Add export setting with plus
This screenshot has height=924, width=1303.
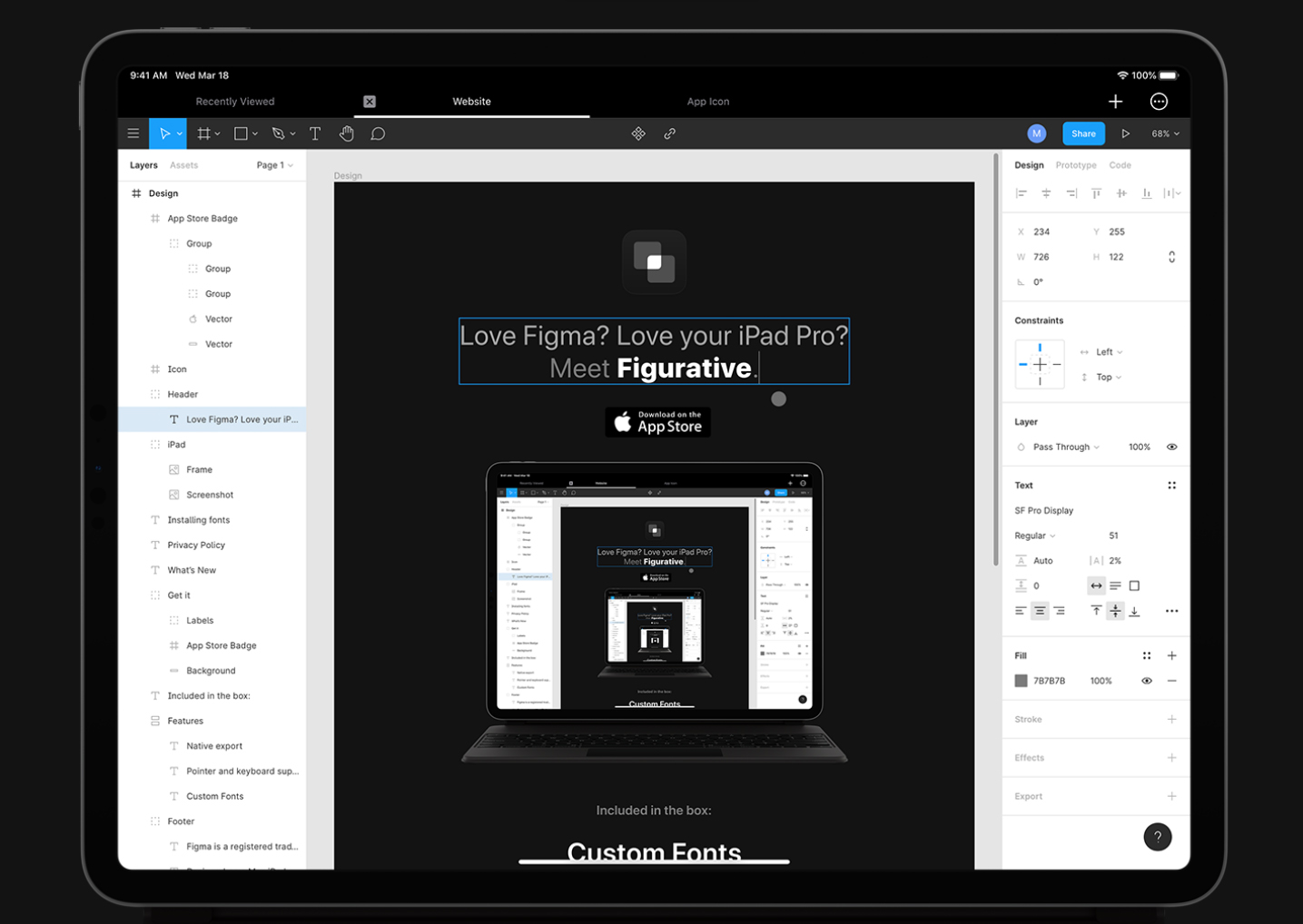click(1171, 796)
